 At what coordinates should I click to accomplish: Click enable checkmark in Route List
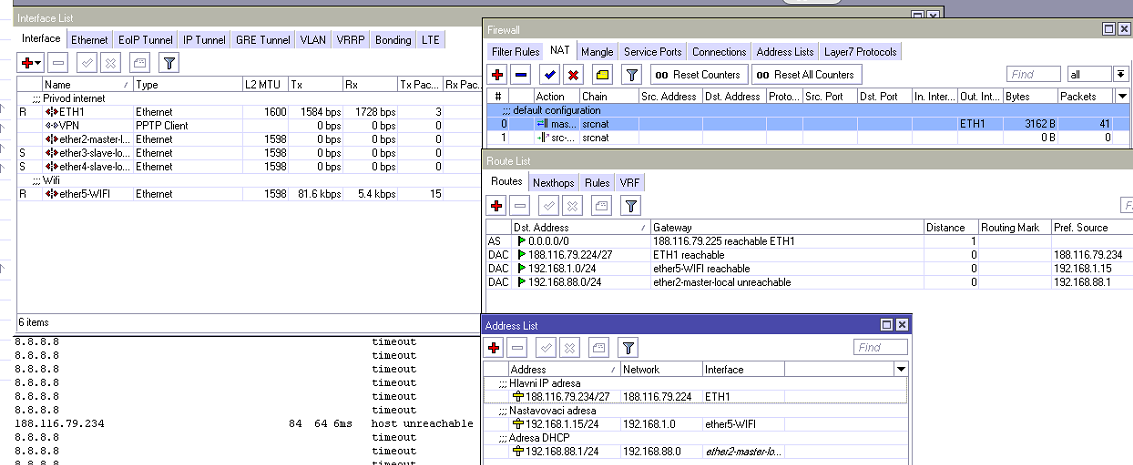coord(549,206)
